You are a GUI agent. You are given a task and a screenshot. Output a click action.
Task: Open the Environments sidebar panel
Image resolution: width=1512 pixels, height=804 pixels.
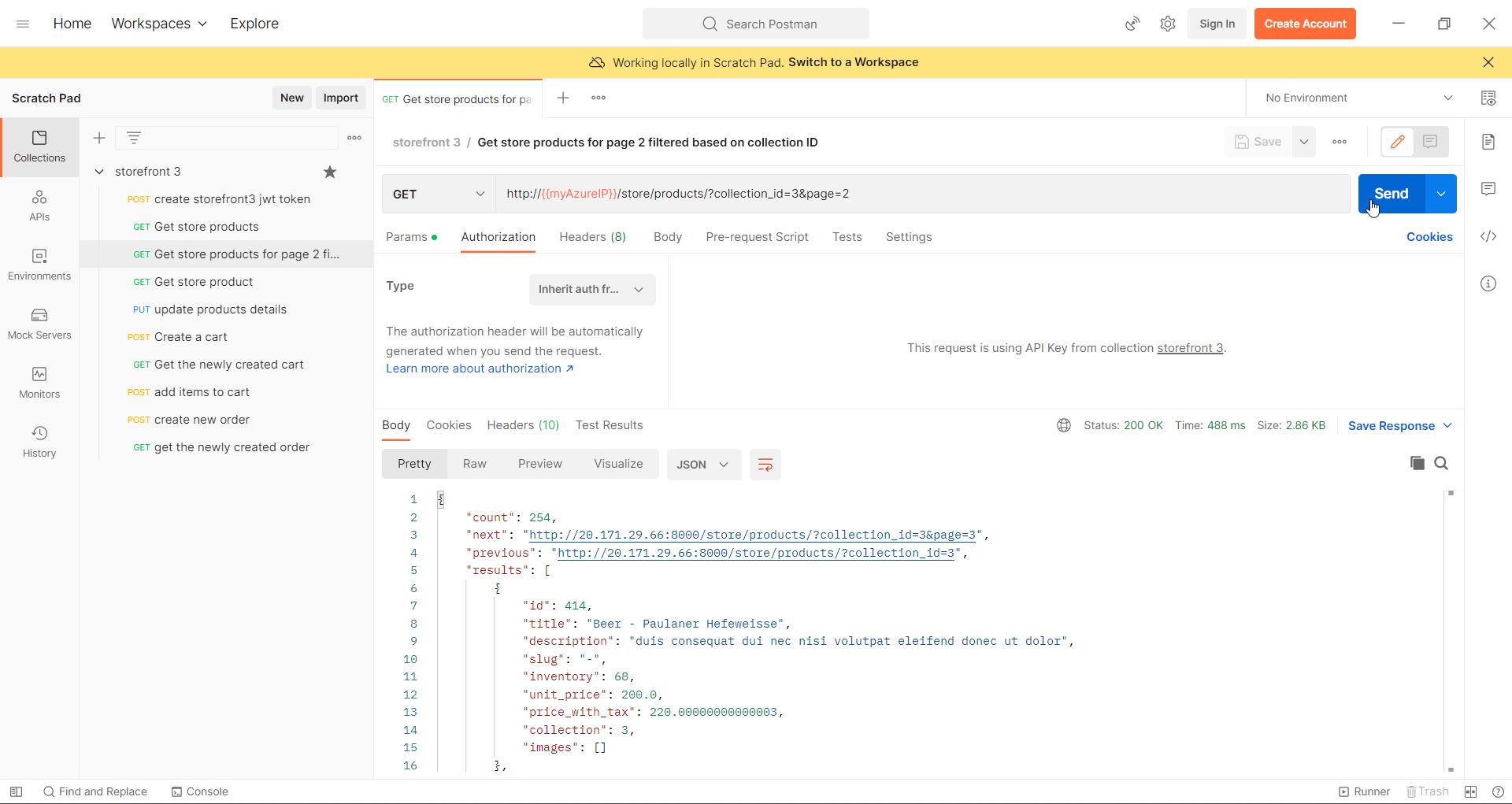(x=39, y=265)
